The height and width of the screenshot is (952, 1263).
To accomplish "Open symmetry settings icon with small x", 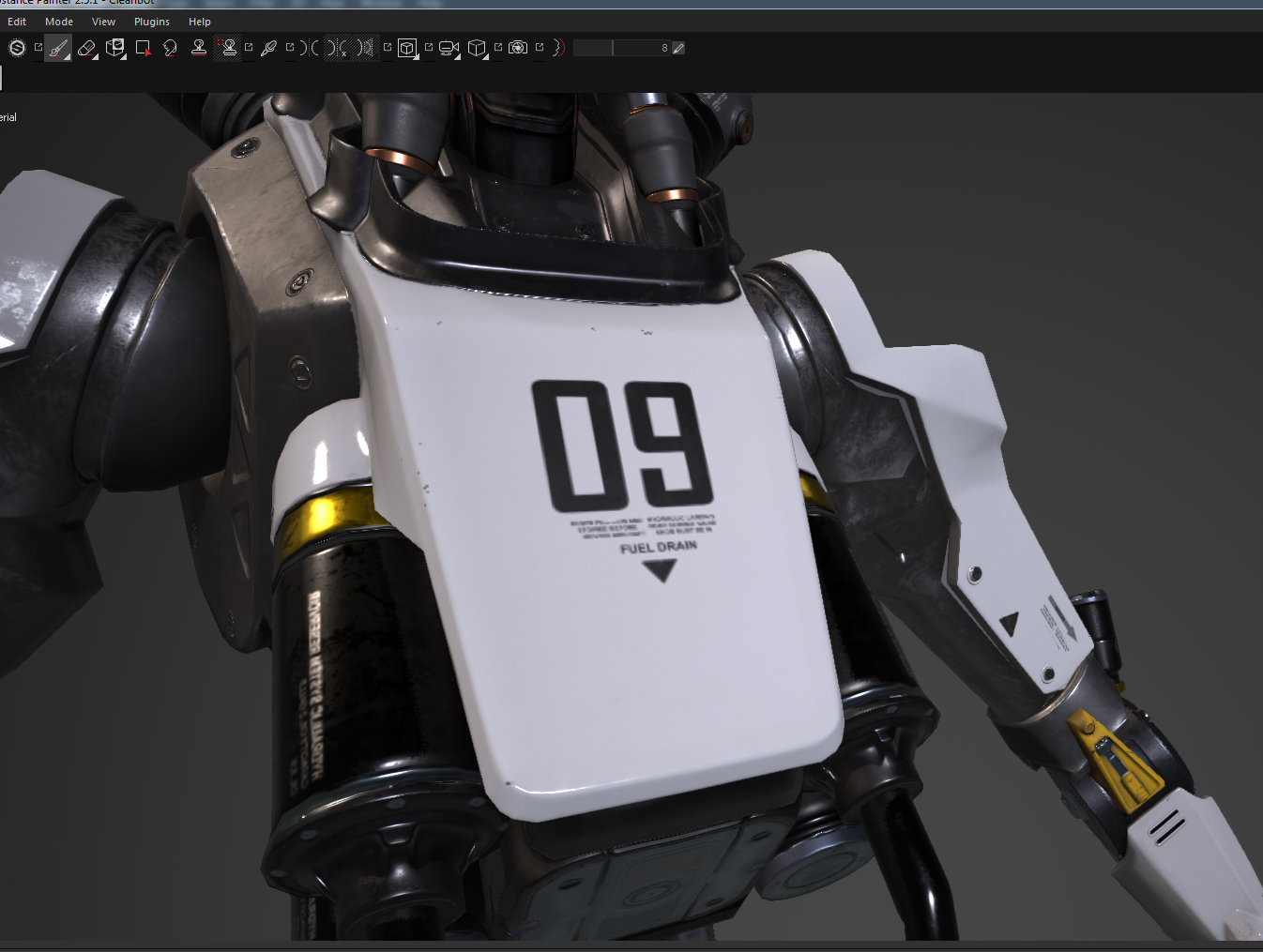I will pos(338,48).
